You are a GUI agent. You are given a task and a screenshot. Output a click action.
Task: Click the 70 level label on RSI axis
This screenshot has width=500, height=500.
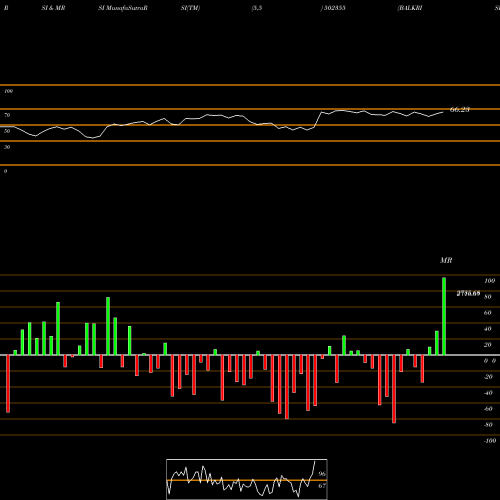click(7, 115)
